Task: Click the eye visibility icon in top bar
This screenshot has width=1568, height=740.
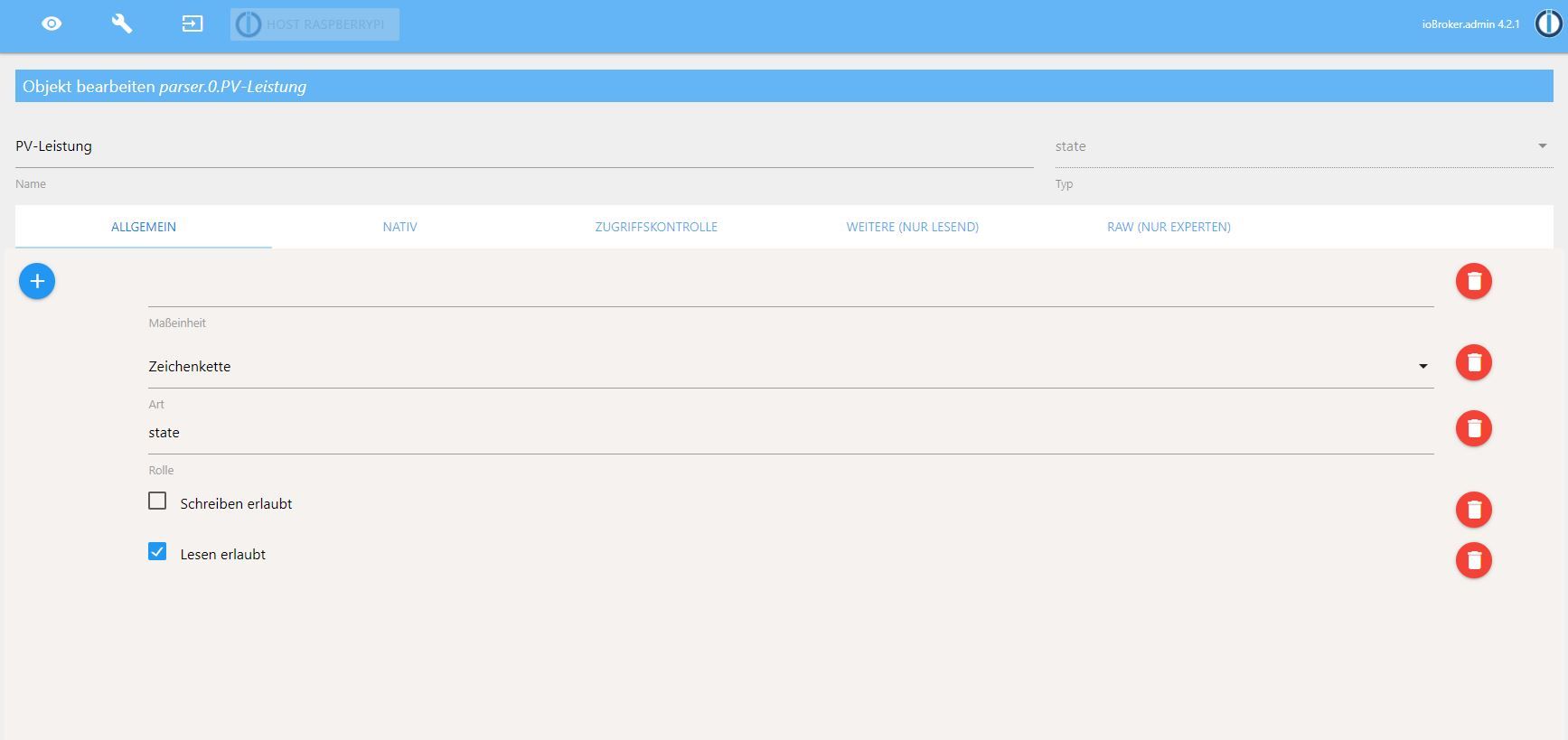Action: [x=52, y=23]
